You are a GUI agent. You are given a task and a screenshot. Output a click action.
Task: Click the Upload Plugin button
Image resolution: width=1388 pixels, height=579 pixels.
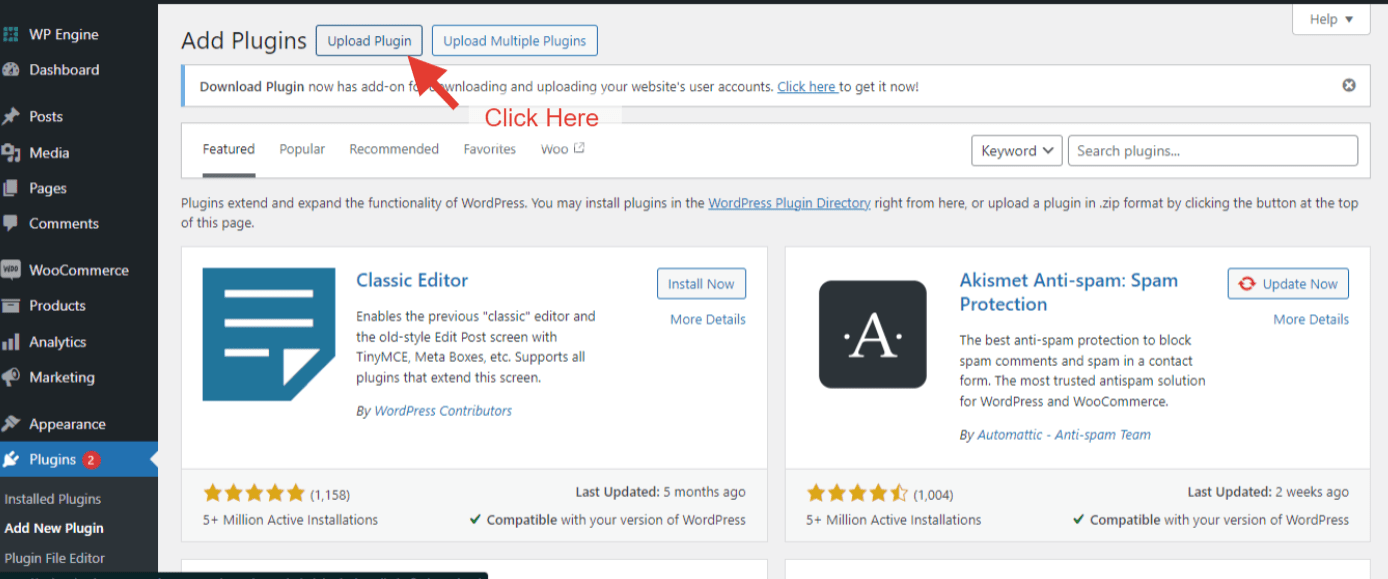point(369,41)
